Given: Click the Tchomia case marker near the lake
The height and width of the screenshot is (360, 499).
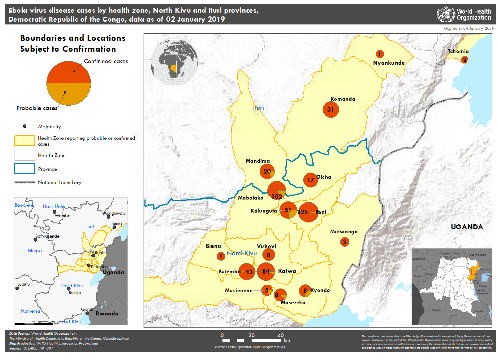Looking at the screenshot, I should [464, 60].
